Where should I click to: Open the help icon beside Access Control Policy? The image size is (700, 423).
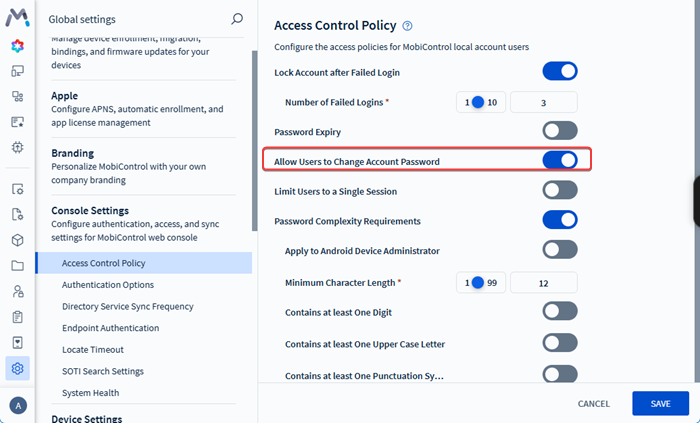pyautogui.click(x=407, y=26)
